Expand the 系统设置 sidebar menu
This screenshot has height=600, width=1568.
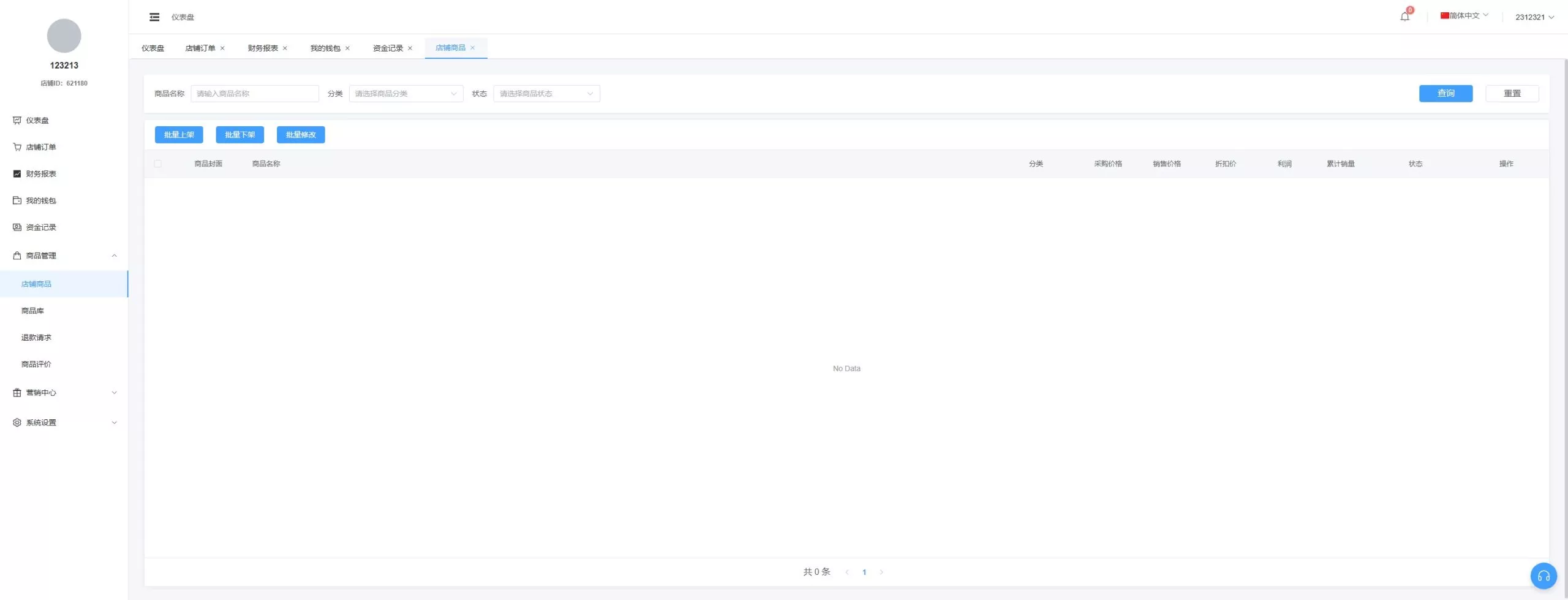pos(64,423)
